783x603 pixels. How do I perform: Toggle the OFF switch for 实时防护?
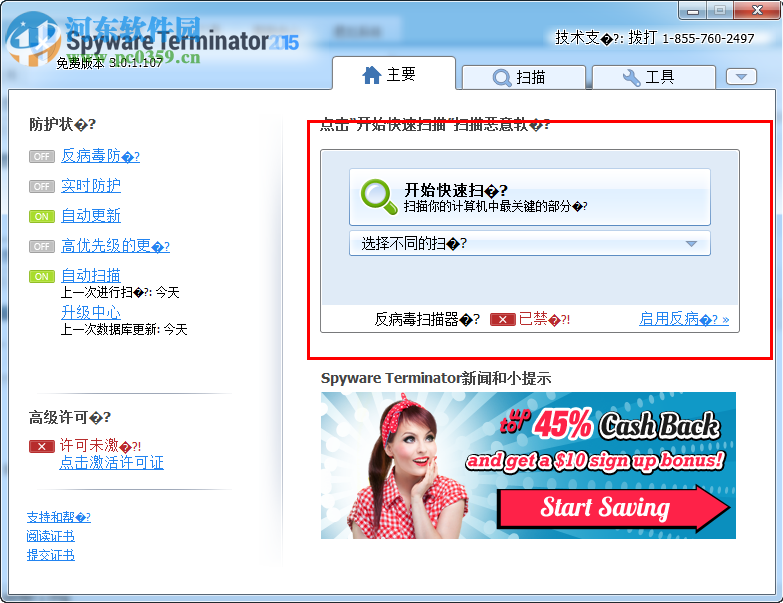pos(41,186)
